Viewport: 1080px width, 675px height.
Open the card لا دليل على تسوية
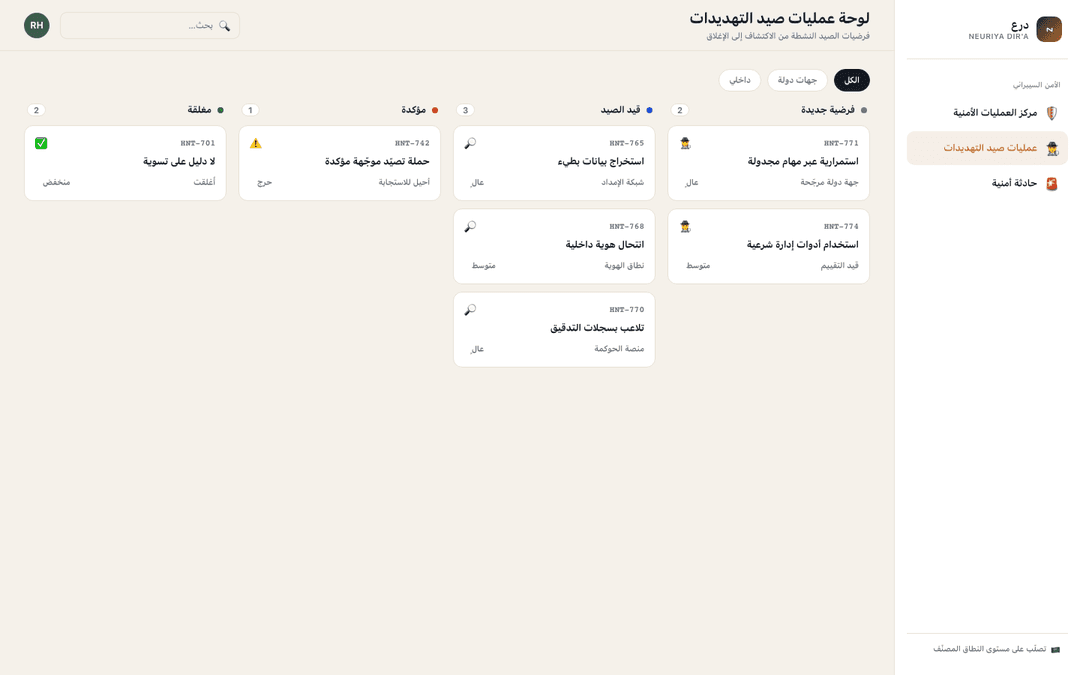(125, 163)
